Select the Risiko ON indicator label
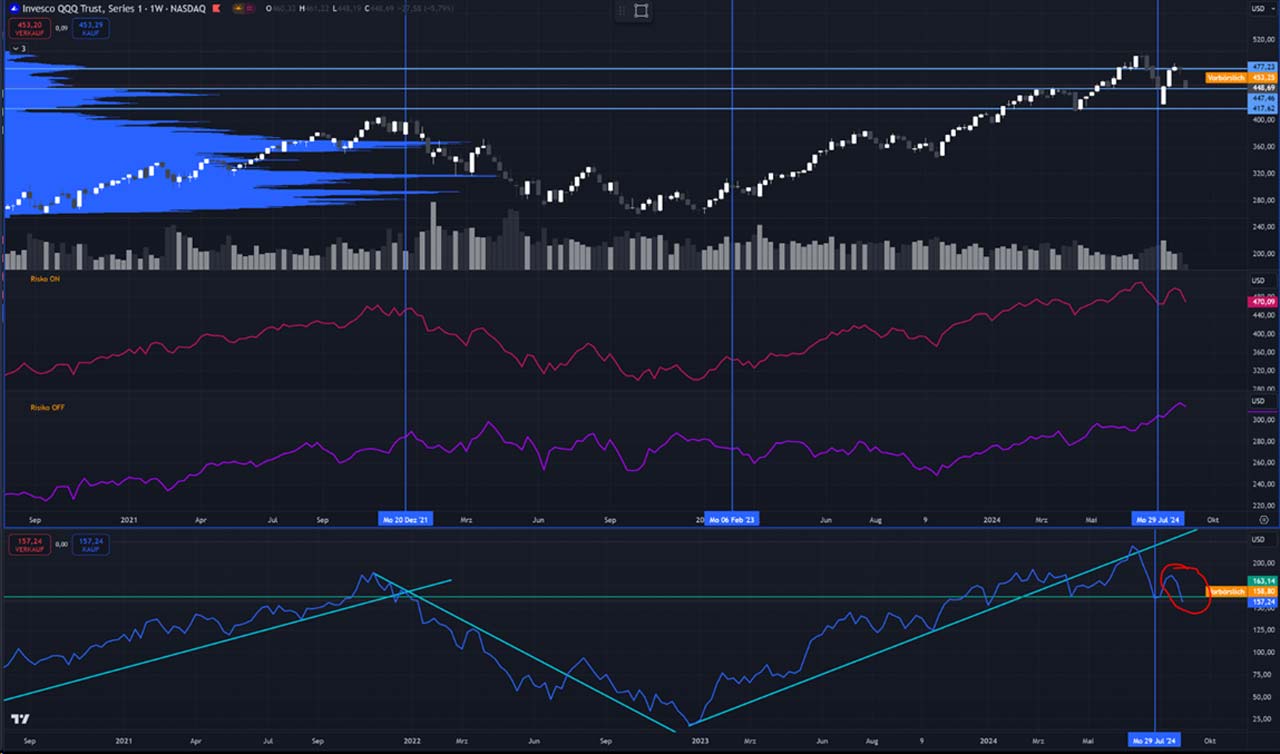The image size is (1280, 754). pyautogui.click(x=42, y=279)
